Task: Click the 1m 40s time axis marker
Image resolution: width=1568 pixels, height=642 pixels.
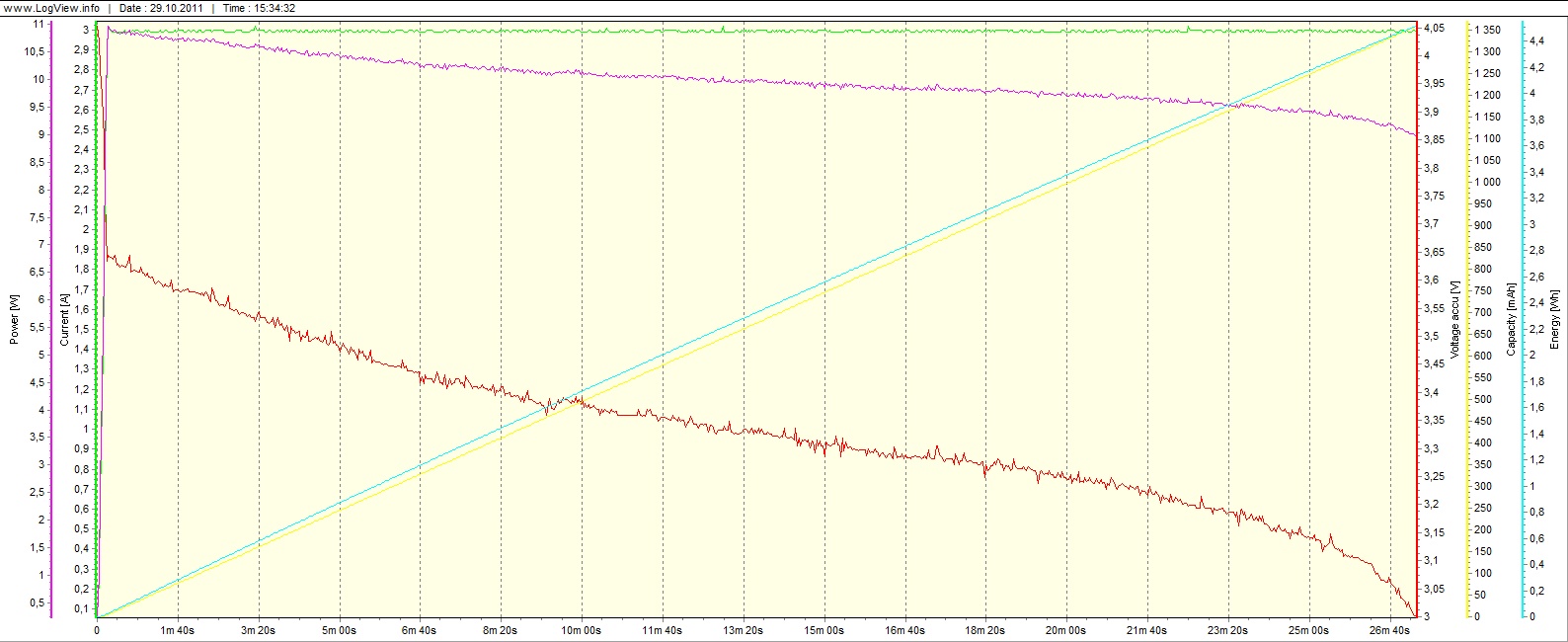Action: point(178,630)
